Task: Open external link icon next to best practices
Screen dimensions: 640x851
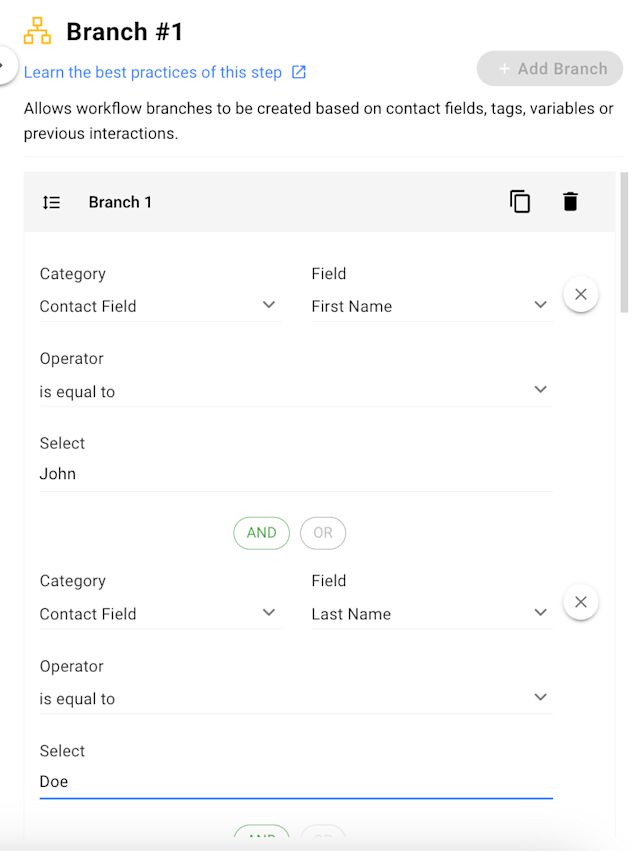Action: (299, 72)
